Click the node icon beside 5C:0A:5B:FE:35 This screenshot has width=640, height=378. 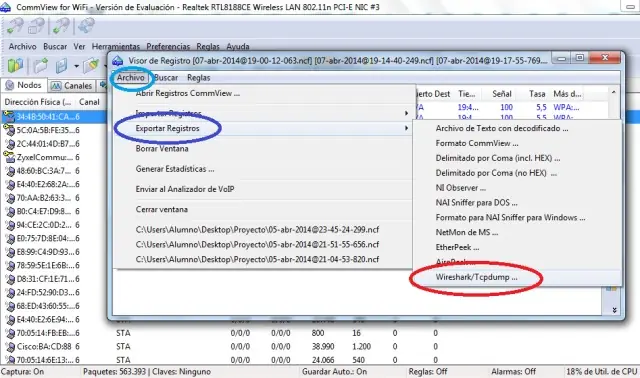(9, 130)
